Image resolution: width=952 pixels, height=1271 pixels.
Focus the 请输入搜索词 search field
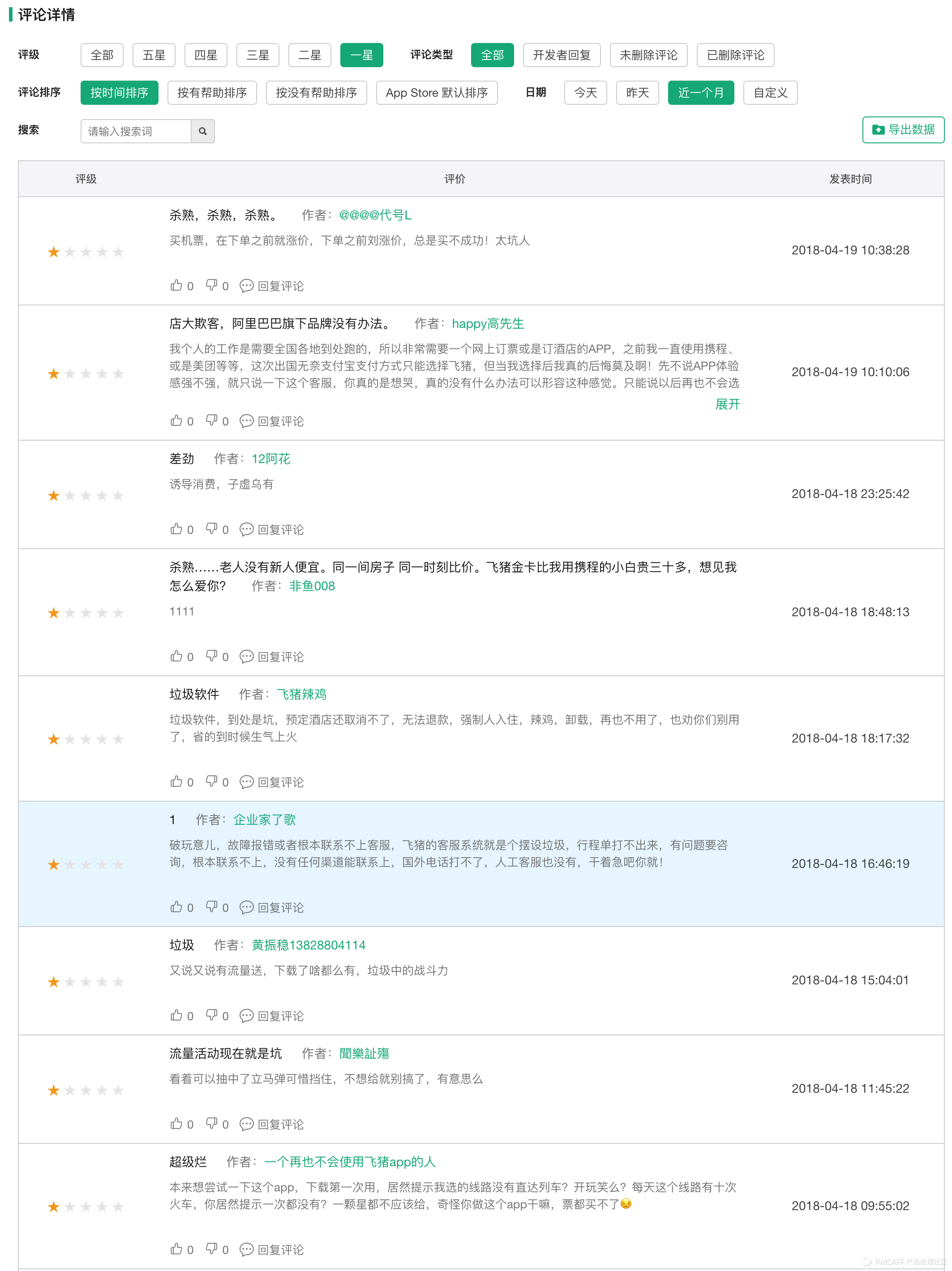point(136,131)
